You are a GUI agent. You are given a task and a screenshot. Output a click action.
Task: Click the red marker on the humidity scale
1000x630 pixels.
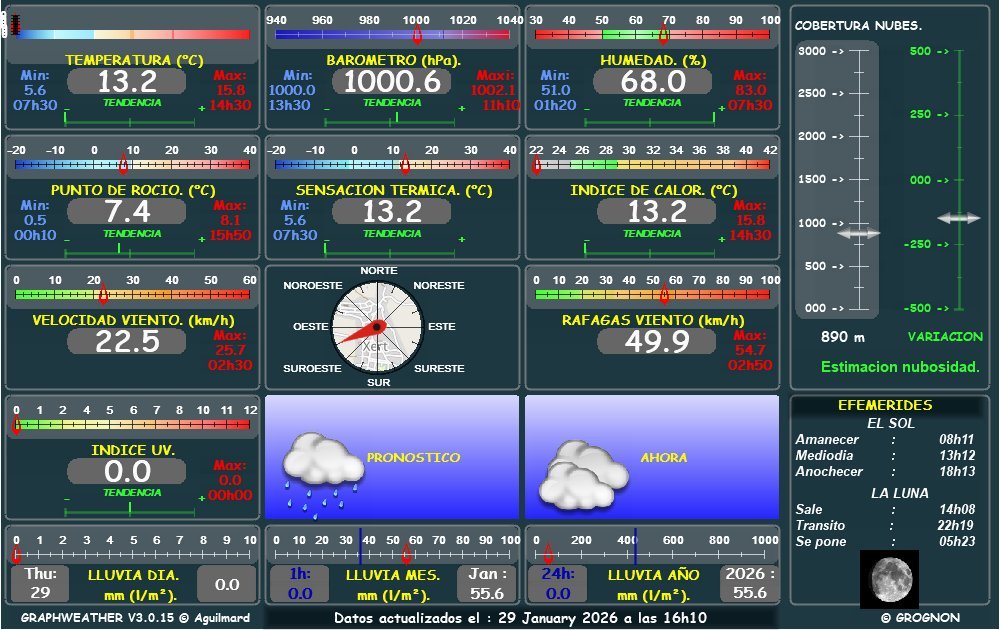666,35
